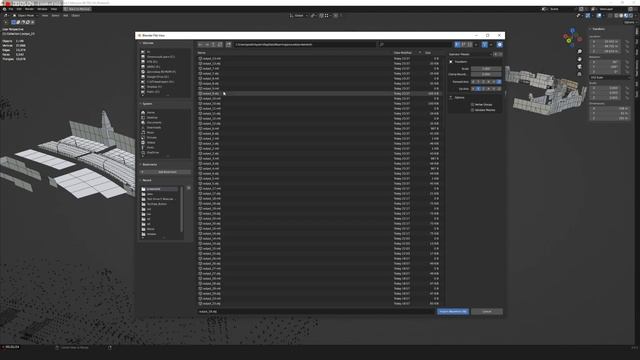This screenshot has height=360, width=640.
Task: Set Up Axis to Z
Action: coord(484,89)
